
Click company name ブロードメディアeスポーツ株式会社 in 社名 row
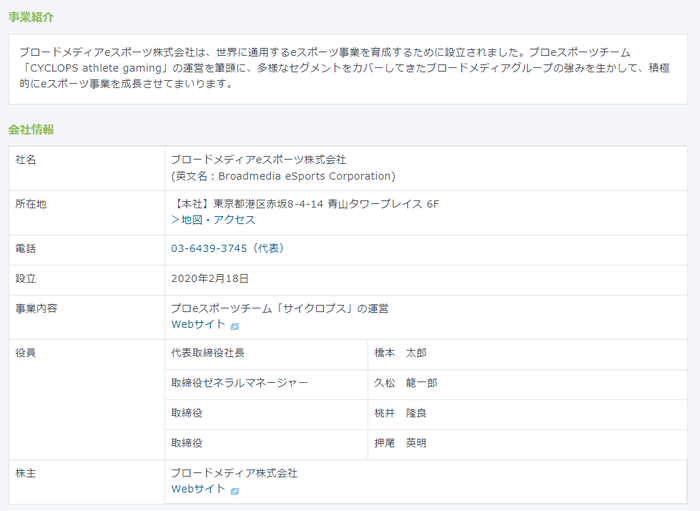click(x=258, y=159)
